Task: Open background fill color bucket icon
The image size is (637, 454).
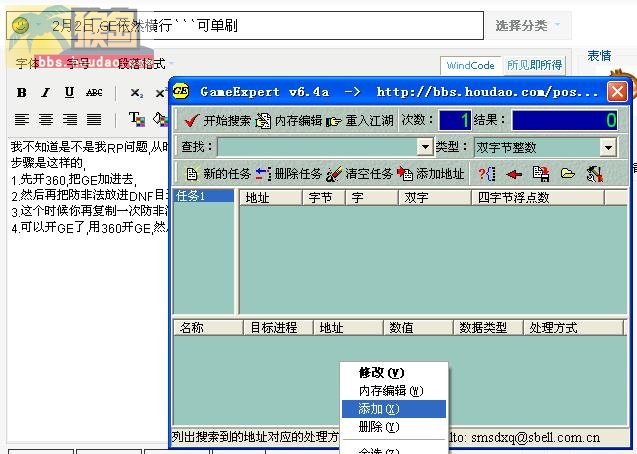Action: pos(160,119)
